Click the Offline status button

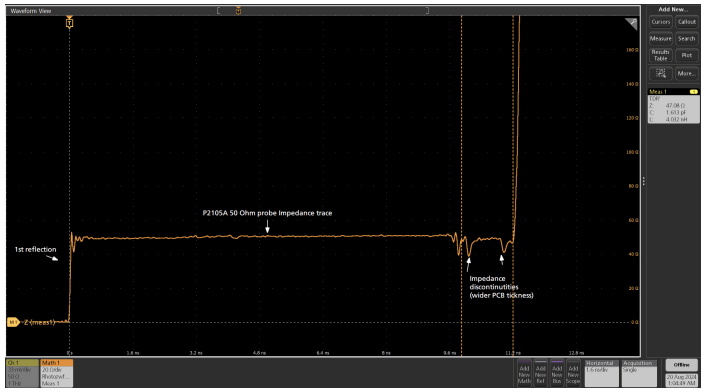click(x=682, y=365)
